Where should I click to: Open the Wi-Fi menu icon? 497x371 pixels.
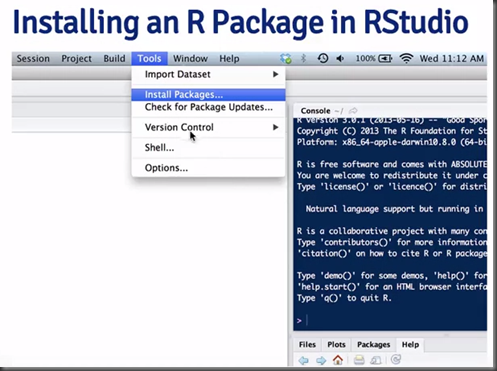[406, 59]
